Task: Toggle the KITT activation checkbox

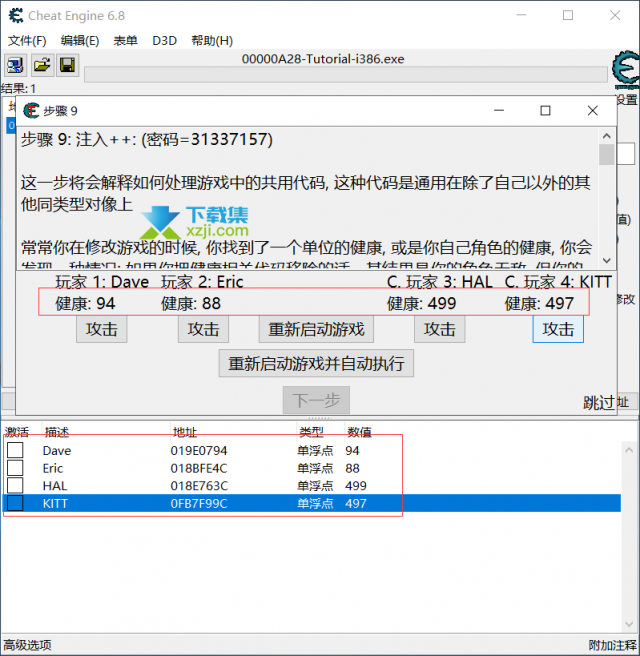Action: pyautogui.click(x=15, y=503)
